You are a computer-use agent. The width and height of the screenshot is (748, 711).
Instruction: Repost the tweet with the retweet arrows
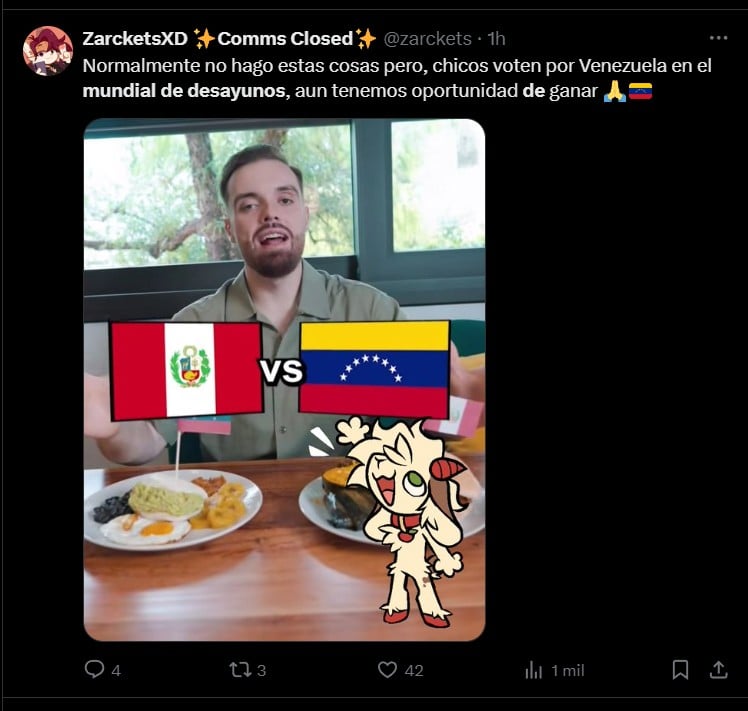(x=240, y=669)
